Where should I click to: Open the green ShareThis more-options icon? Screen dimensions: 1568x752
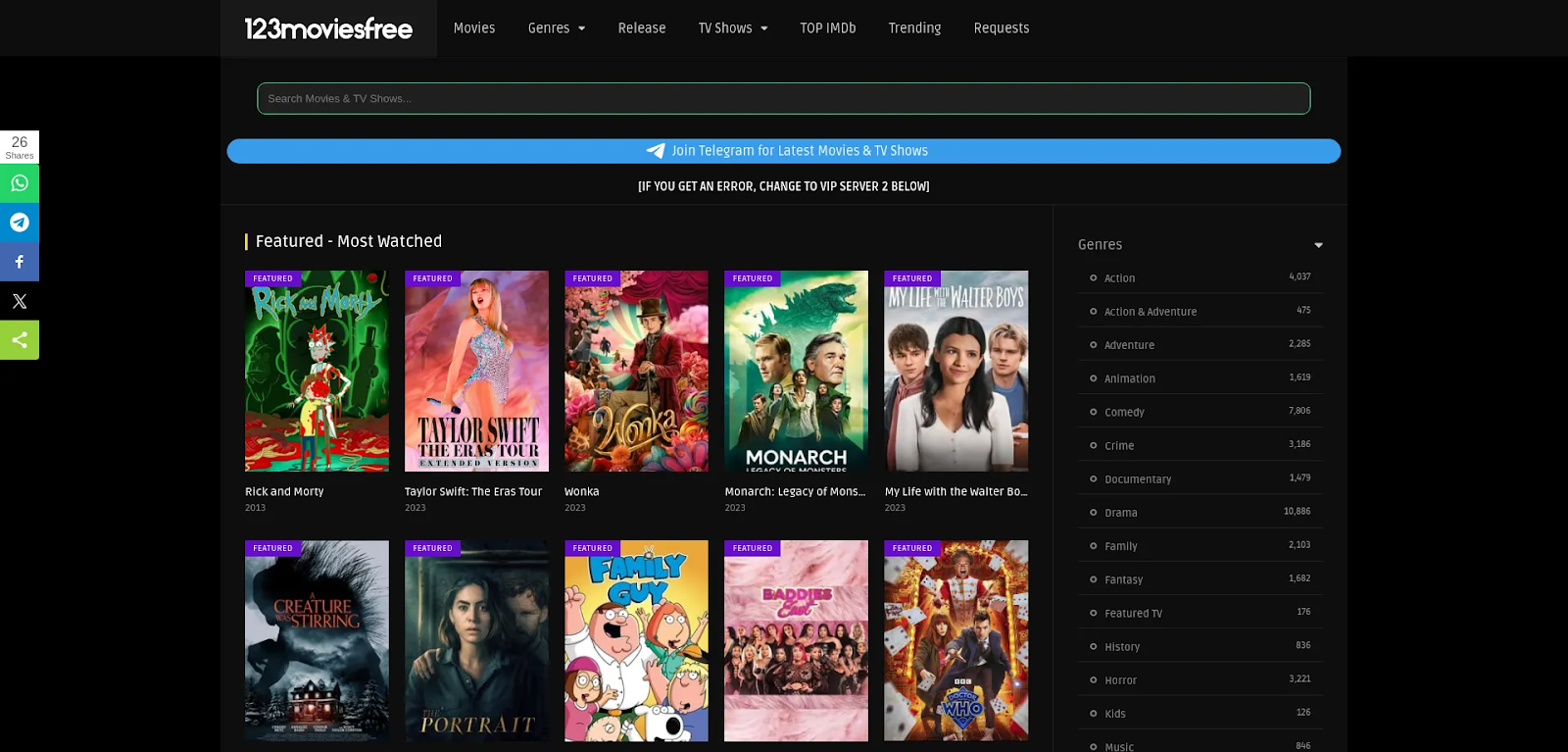tap(20, 340)
